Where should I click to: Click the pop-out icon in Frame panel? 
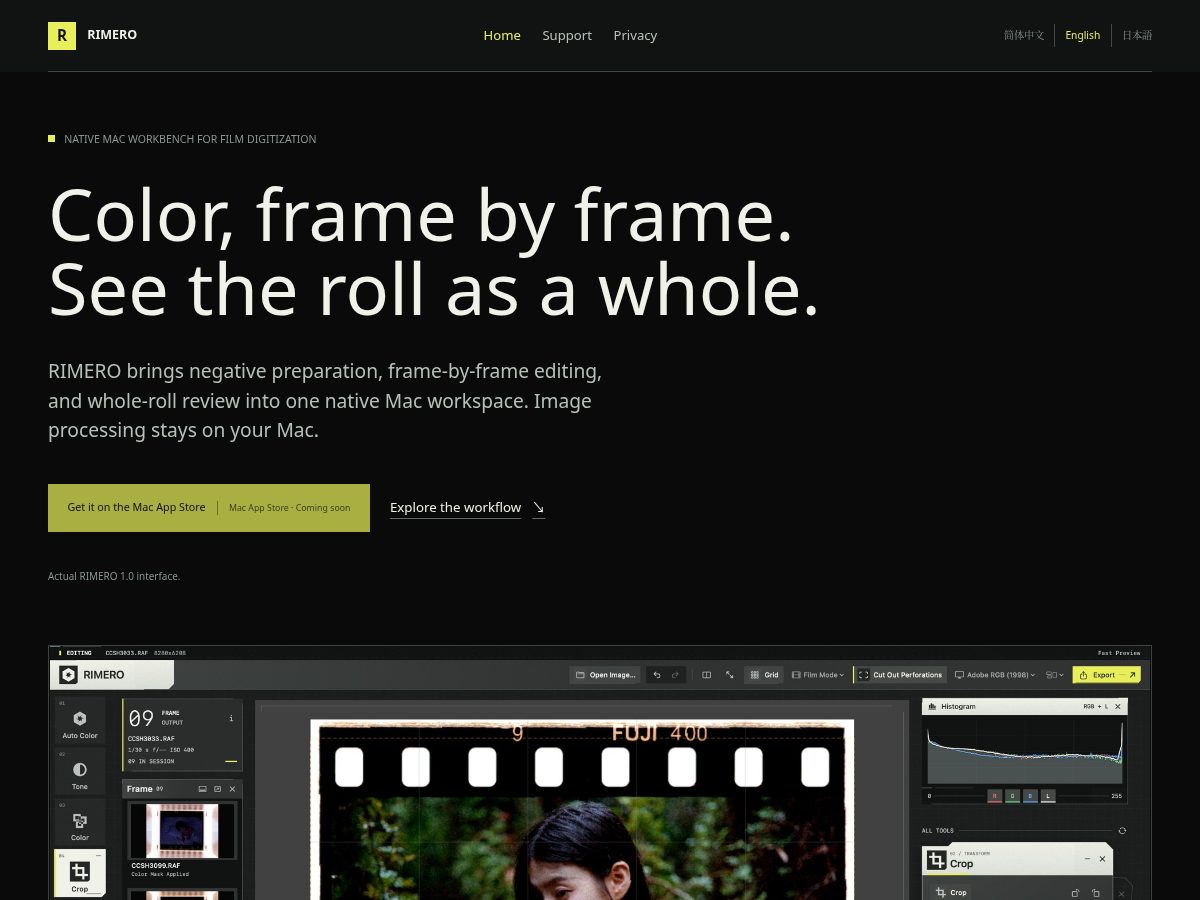pyautogui.click(x=217, y=789)
